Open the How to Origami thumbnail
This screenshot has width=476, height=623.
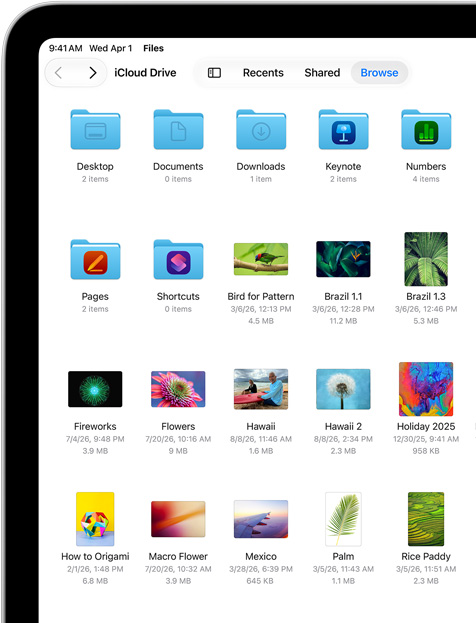pos(95,519)
